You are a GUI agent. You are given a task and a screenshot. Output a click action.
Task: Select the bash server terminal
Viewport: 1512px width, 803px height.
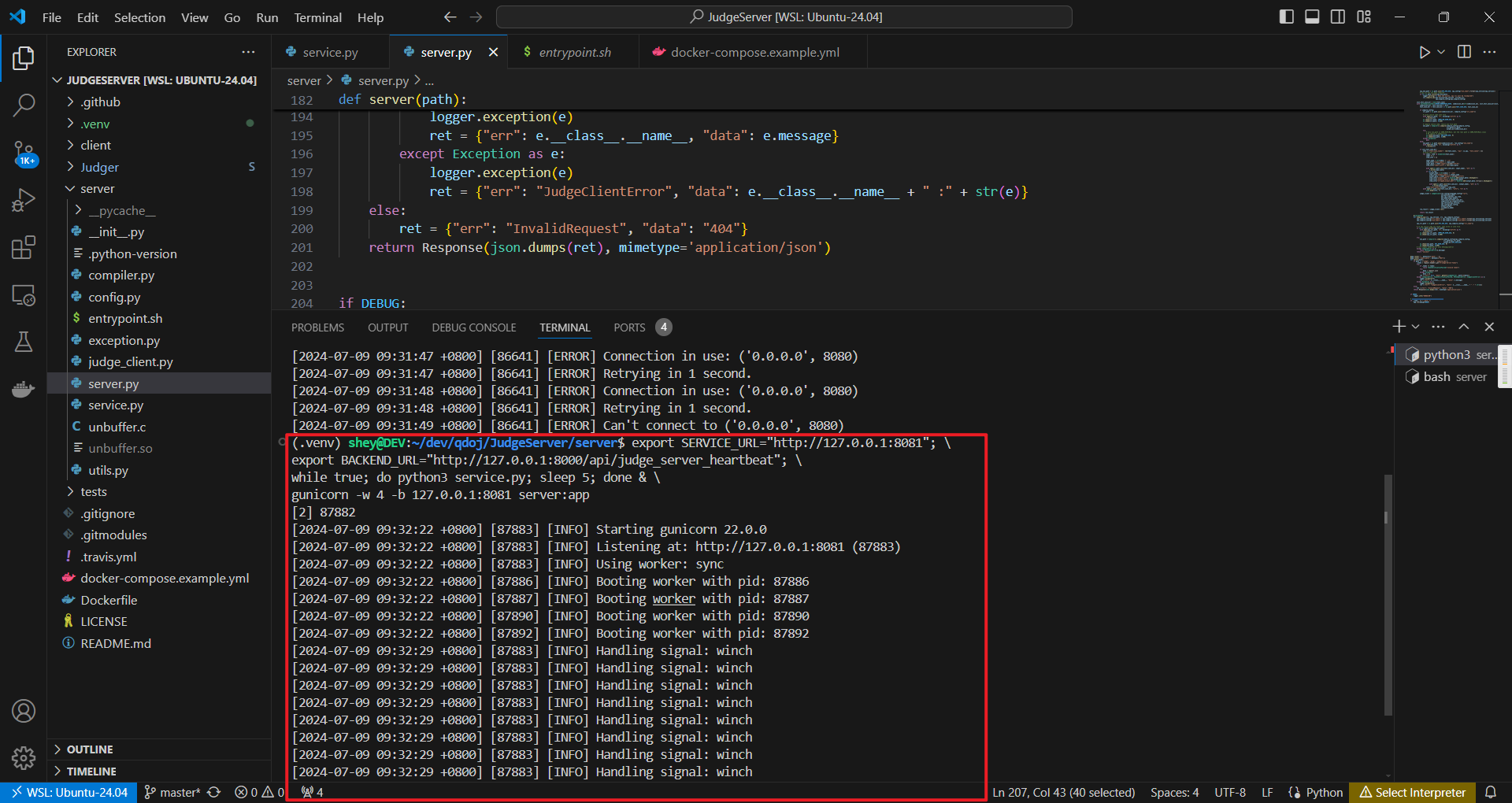[x=1447, y=377]
